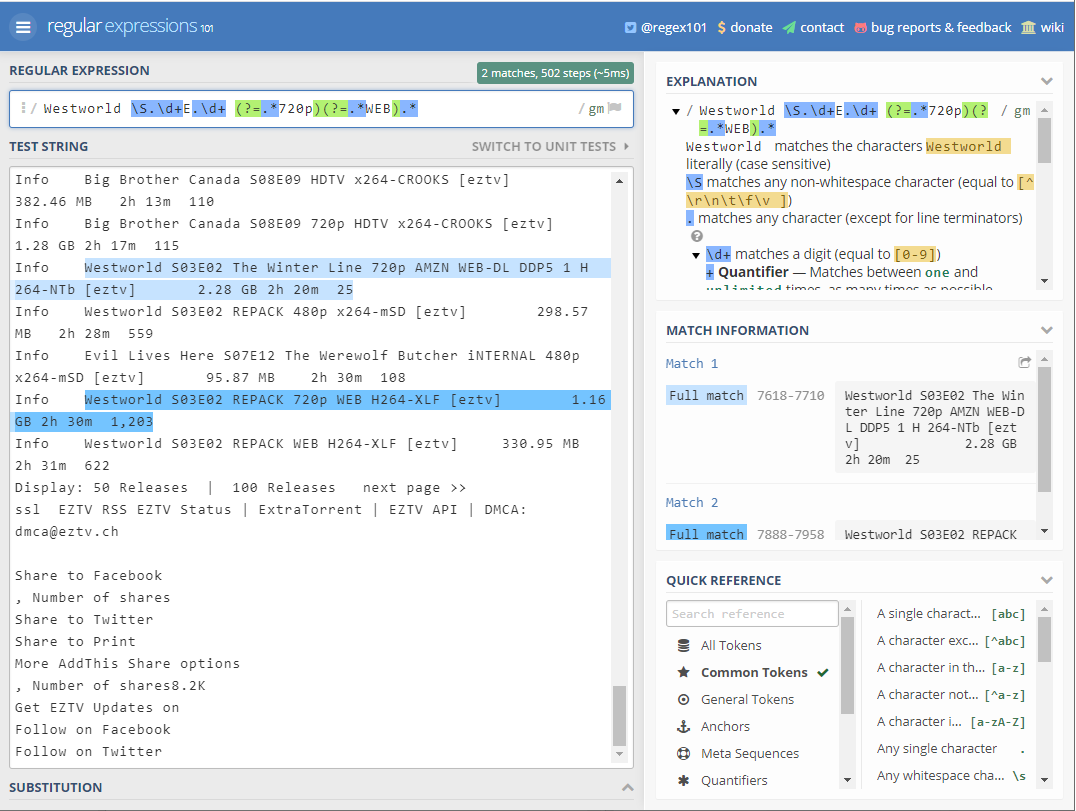Expand the Substitution panel

(x=627, y=788)
